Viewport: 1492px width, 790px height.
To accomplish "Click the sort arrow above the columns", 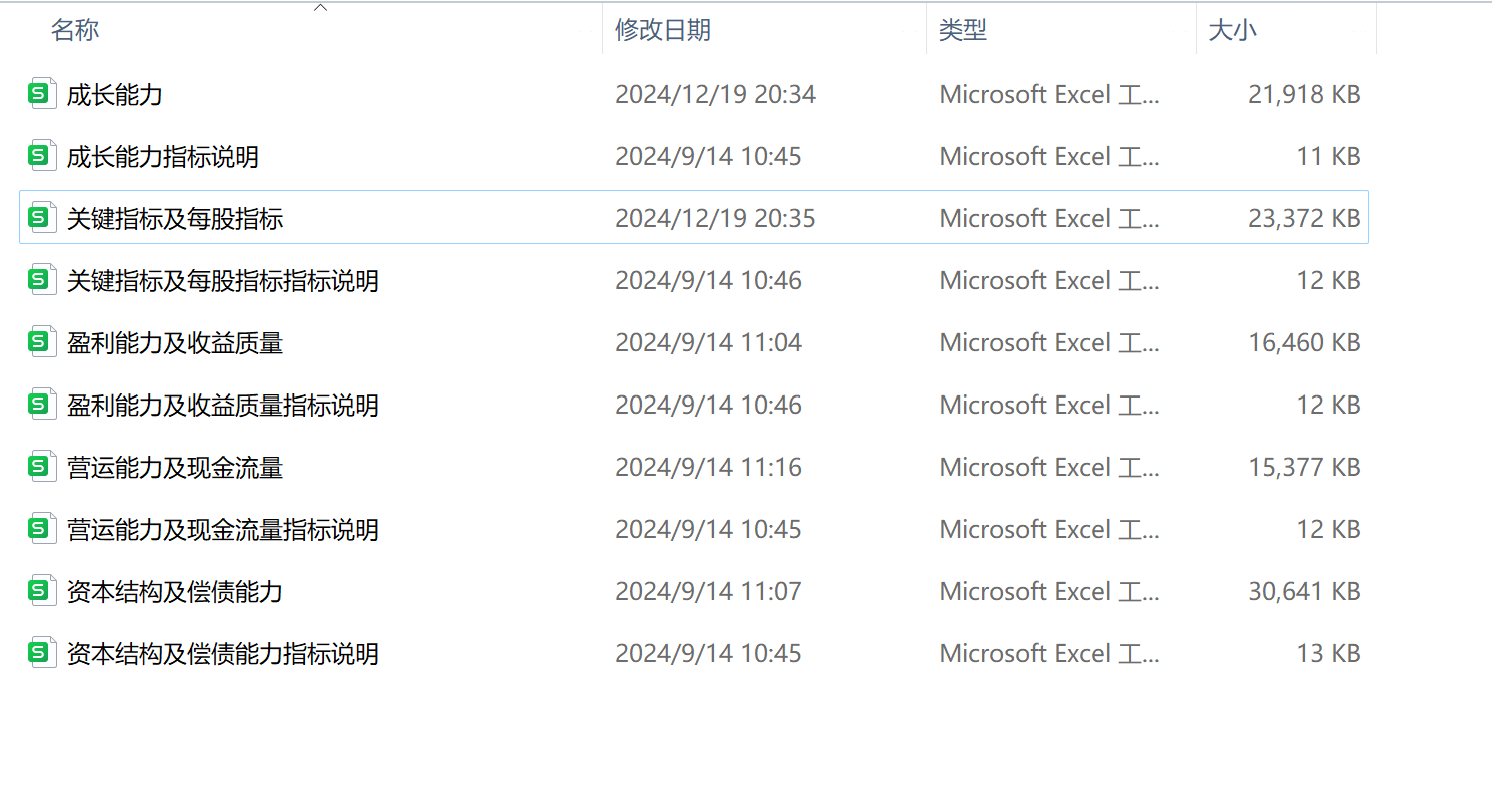I will pos(320,8).
